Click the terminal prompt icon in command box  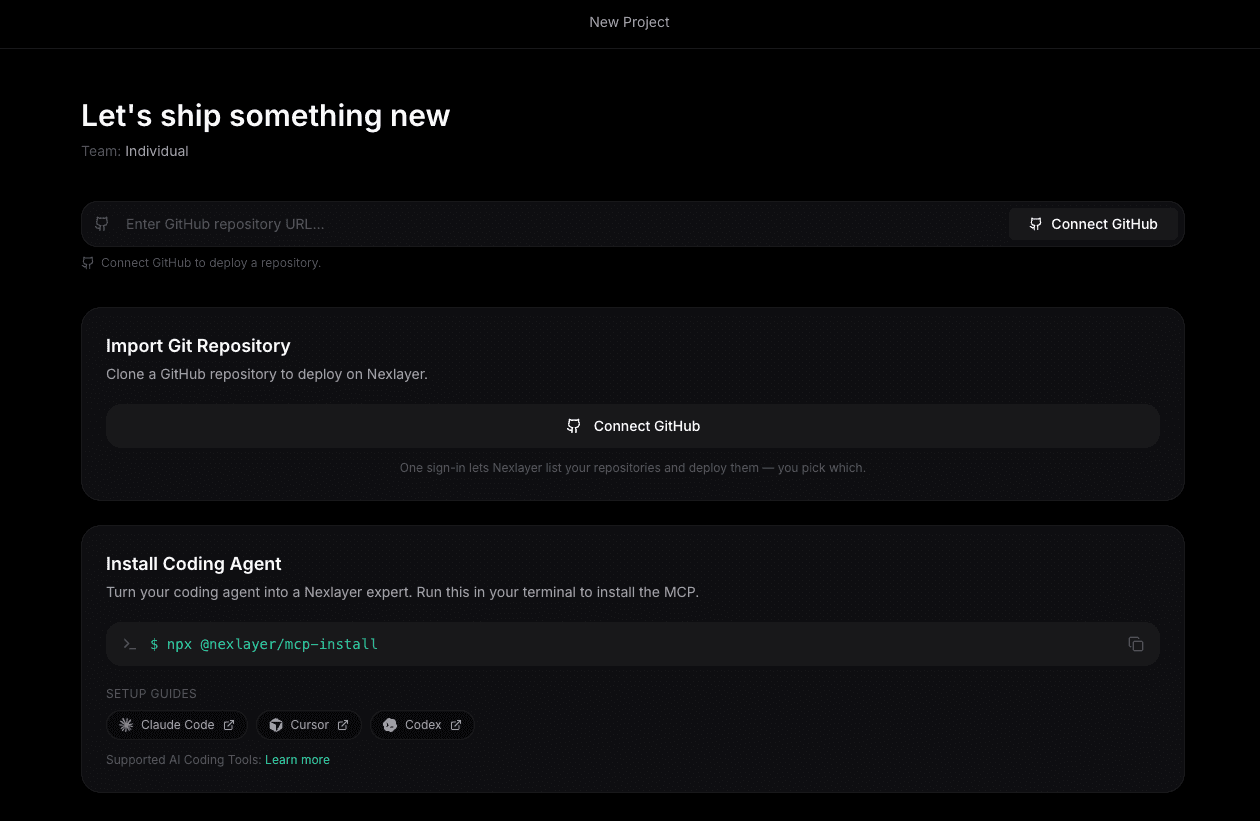[x=129, y=644]
